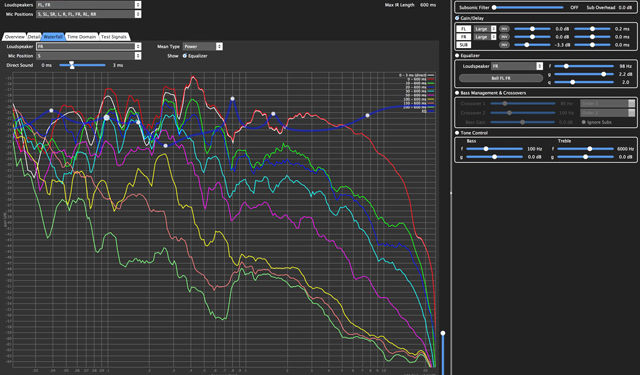Select the SUB channel button

pyautogui.click(x=464, y=45)
